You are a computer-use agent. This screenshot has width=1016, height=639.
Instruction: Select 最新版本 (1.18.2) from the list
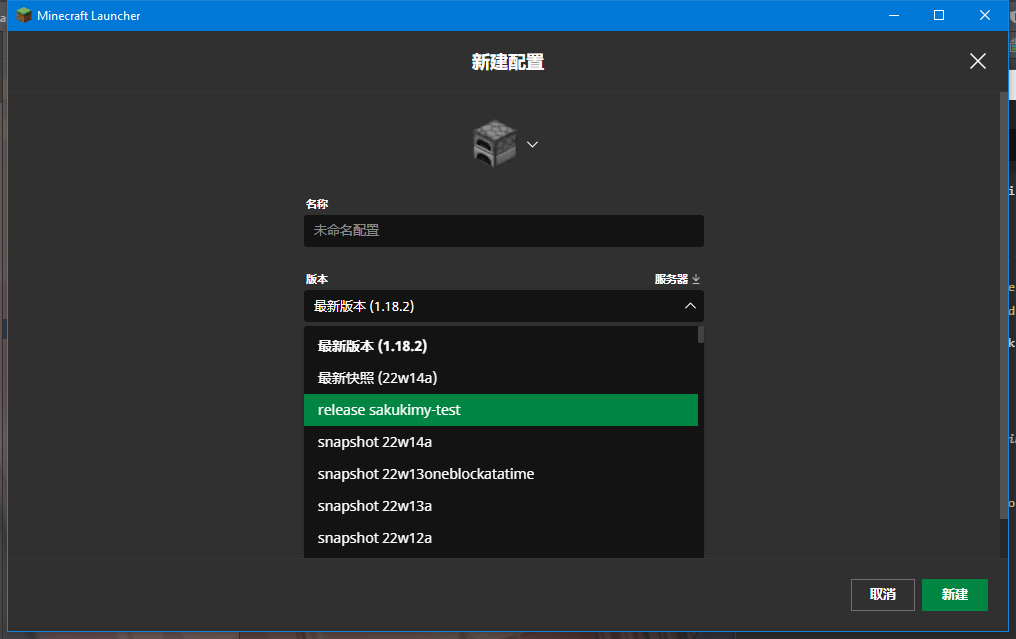(x=500, y=346)
